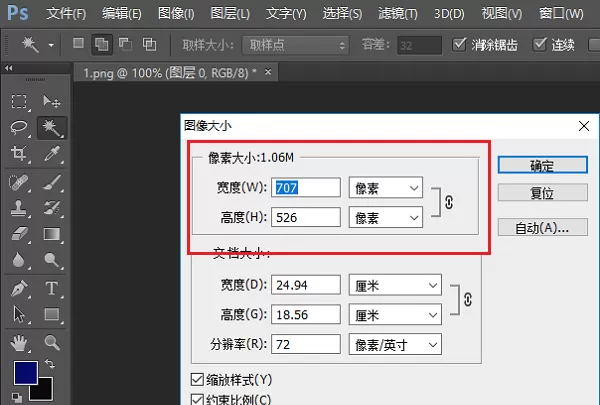Viewport: 600px width, 405px height.
Task: Select the Pen tool
Action: 19,288
